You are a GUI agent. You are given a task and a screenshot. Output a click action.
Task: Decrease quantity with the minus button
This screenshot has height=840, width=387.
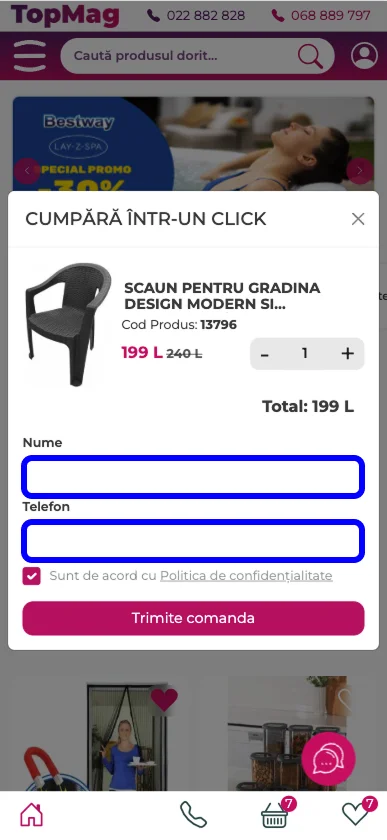[264, 354]
